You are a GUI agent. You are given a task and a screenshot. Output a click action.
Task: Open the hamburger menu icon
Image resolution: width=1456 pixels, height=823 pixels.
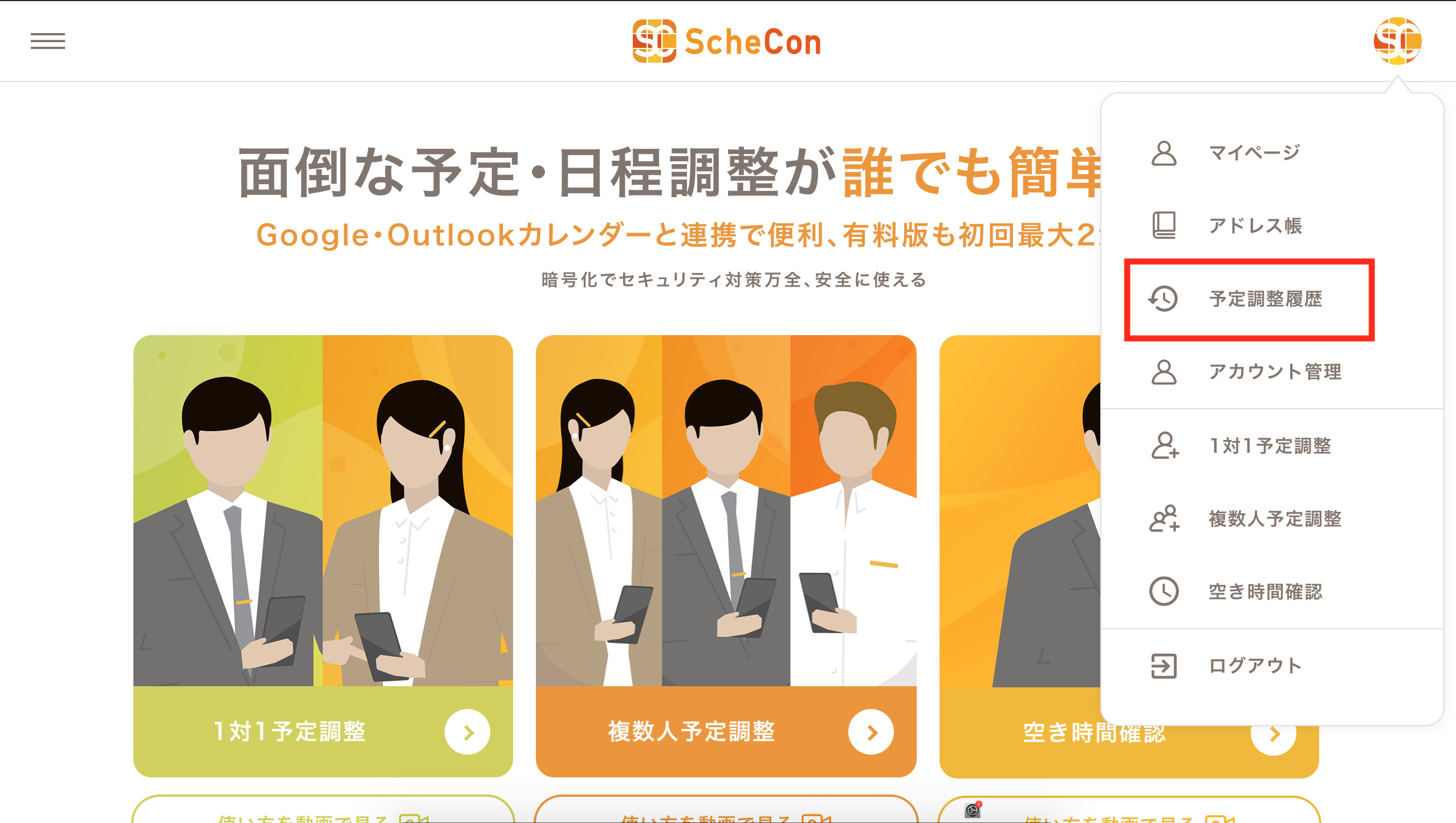click(x=48, y=41)
